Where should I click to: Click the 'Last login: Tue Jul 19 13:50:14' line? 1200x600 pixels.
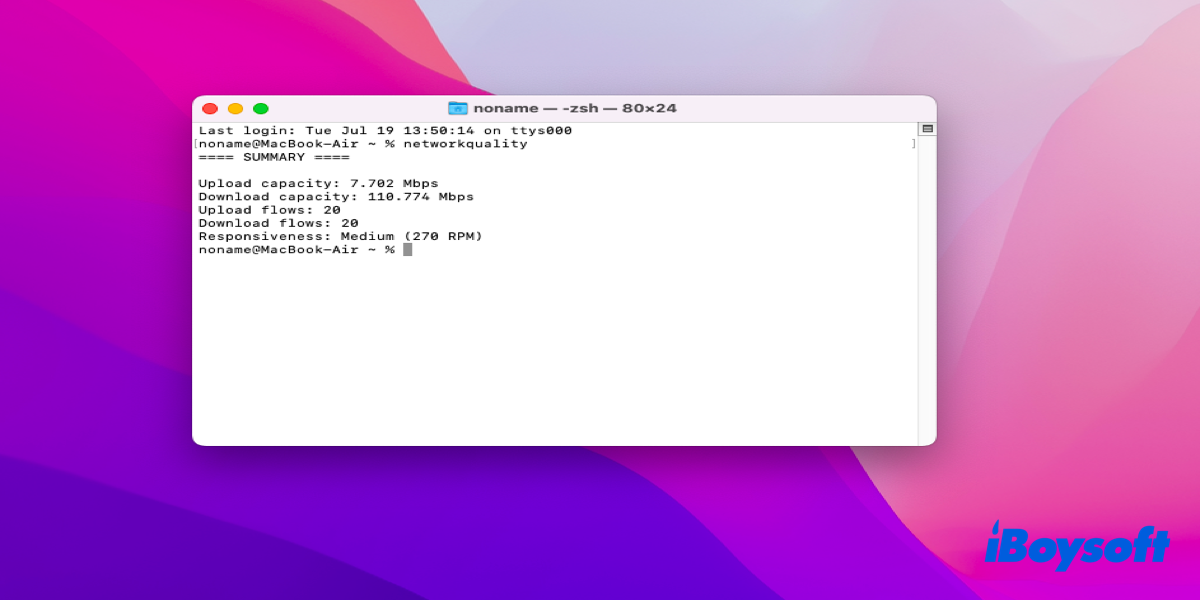pyautogui.click(x=385, y=131)
